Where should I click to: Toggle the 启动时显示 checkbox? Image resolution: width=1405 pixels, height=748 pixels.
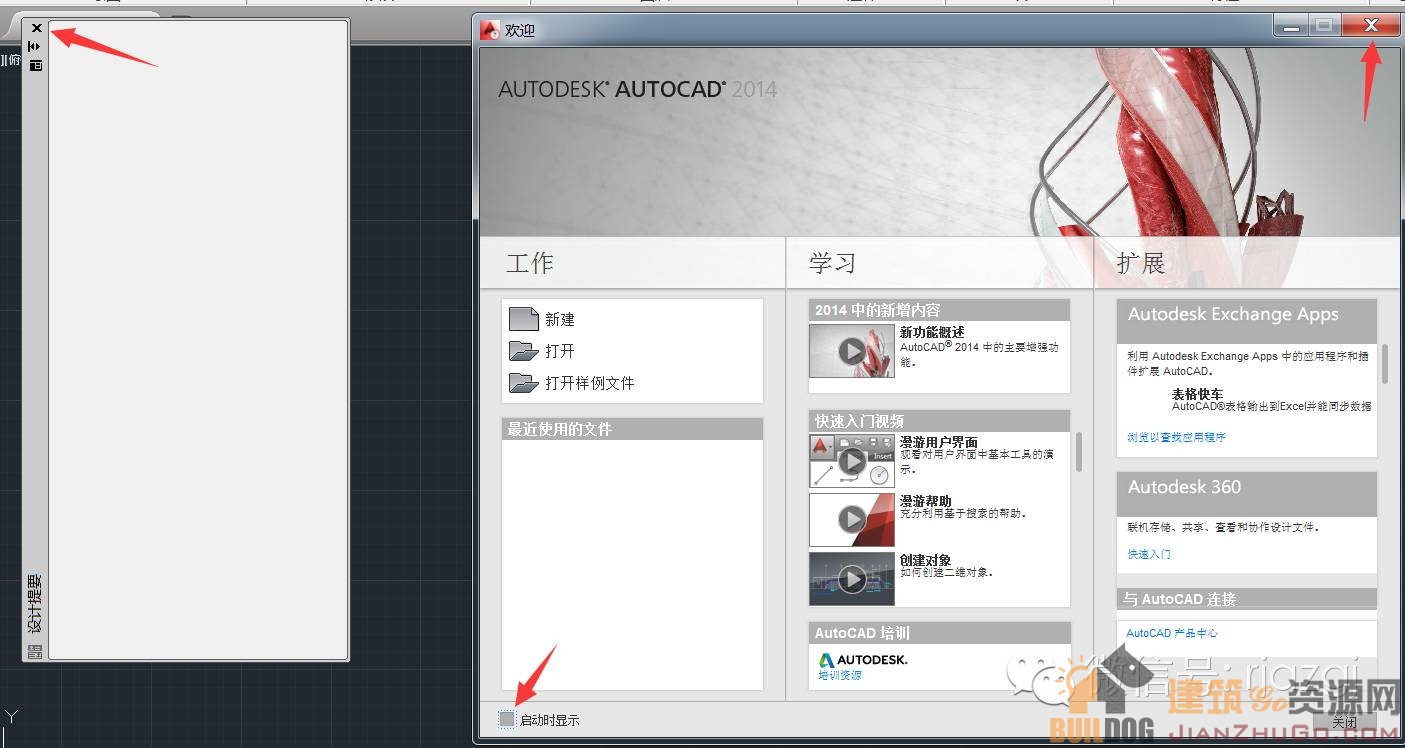coord(507,719)
